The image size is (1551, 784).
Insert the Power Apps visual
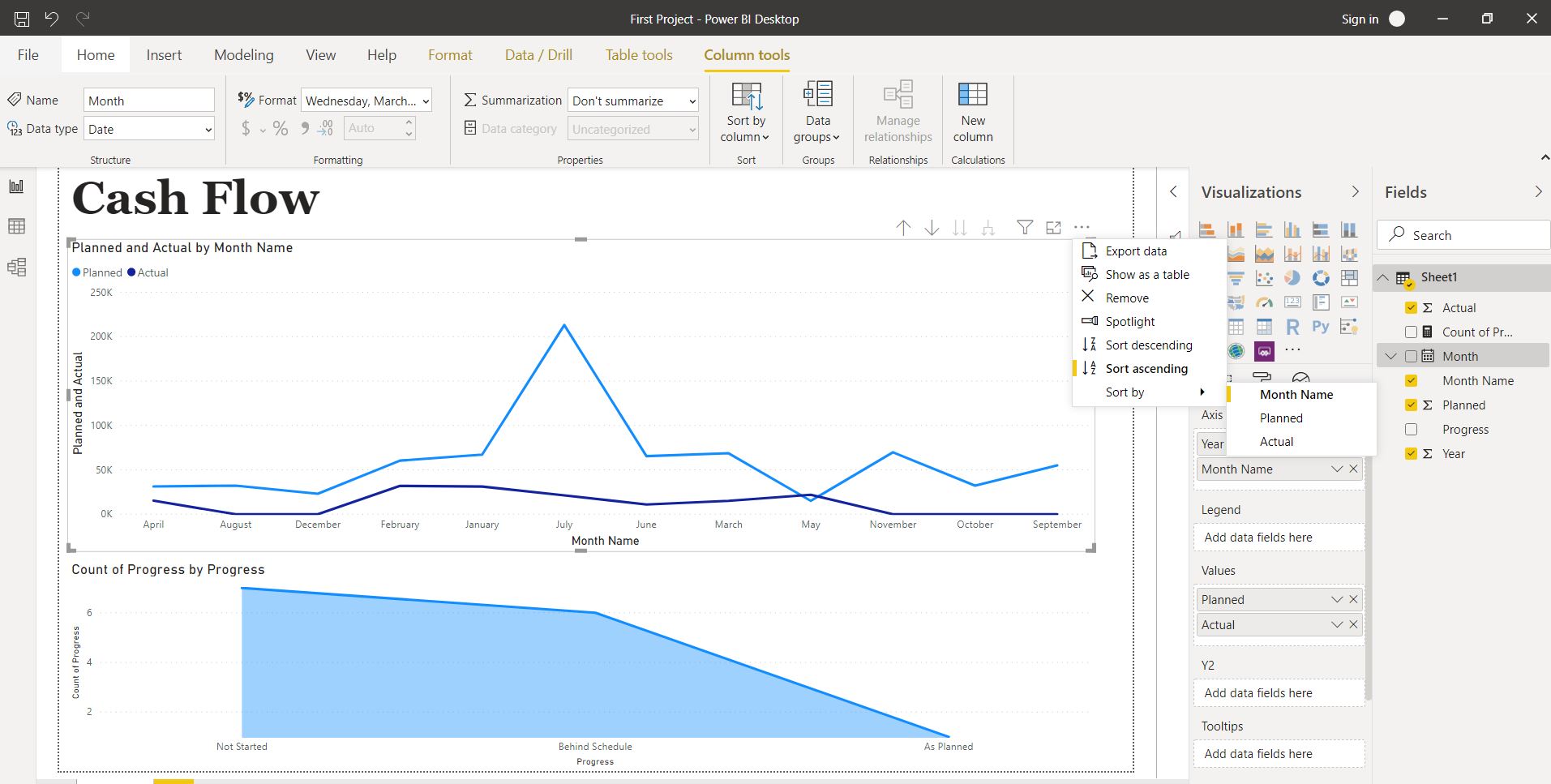[x=1264, y=351]
